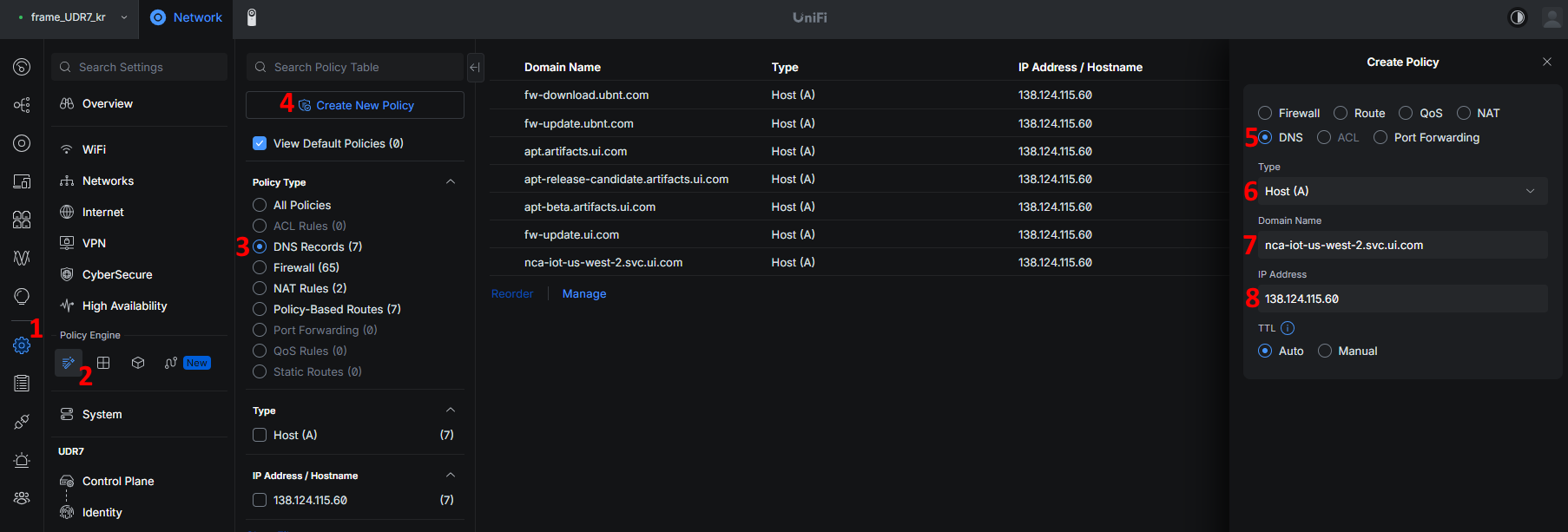The height and width of the screenshot is (532, 1568).
Task: Select the Policy Table wand icon
Action: (x=69, y=363)
